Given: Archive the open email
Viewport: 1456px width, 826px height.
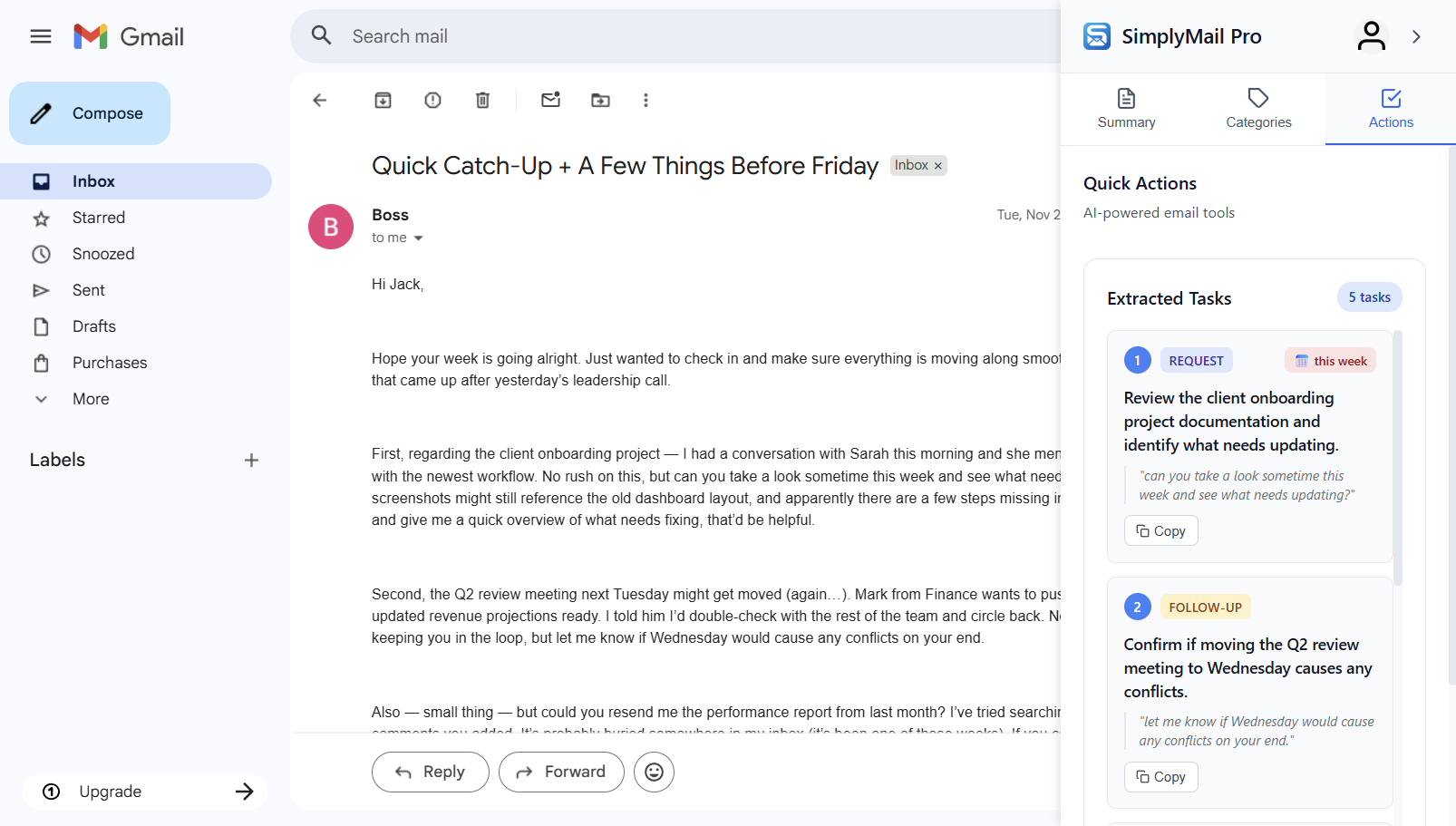Looking at the screenshot, I should (382, 100).
